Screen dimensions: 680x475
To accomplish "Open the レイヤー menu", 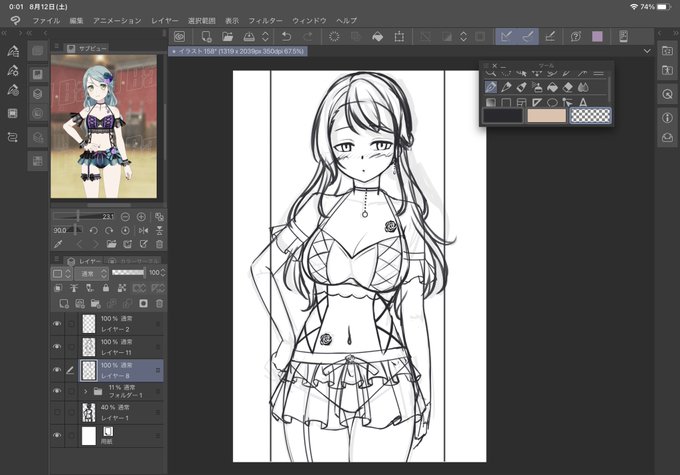I will pyautogui.click(x=165, y=20).
